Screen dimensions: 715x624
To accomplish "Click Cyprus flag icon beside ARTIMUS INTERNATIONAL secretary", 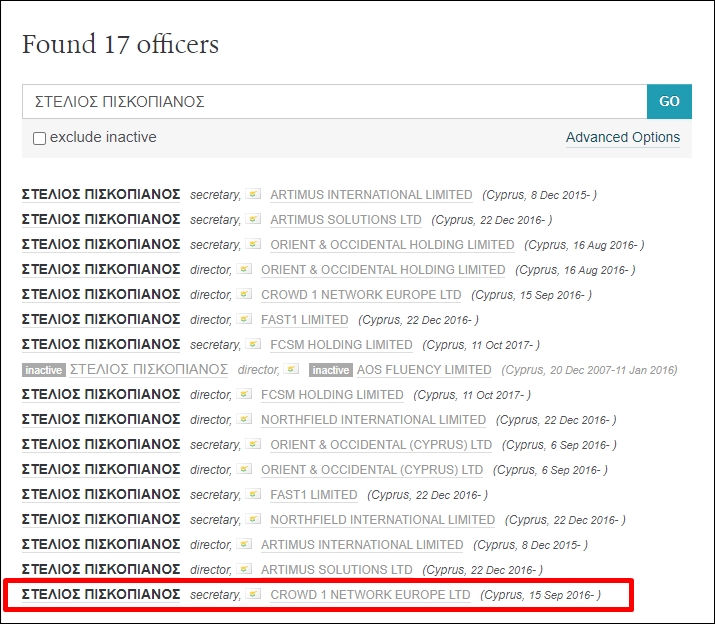I will pyautogui.click(x=253, y=194).
